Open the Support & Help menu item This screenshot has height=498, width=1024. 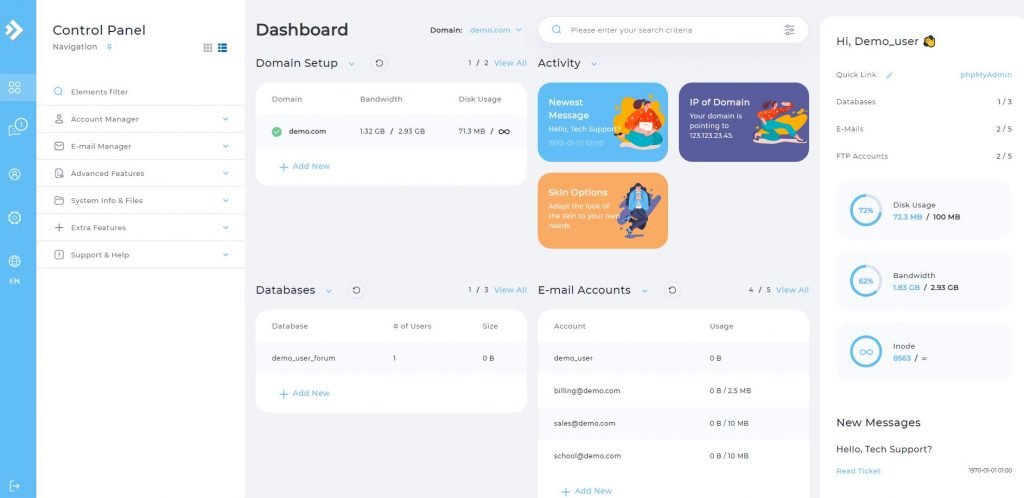(x=140, y=255)
